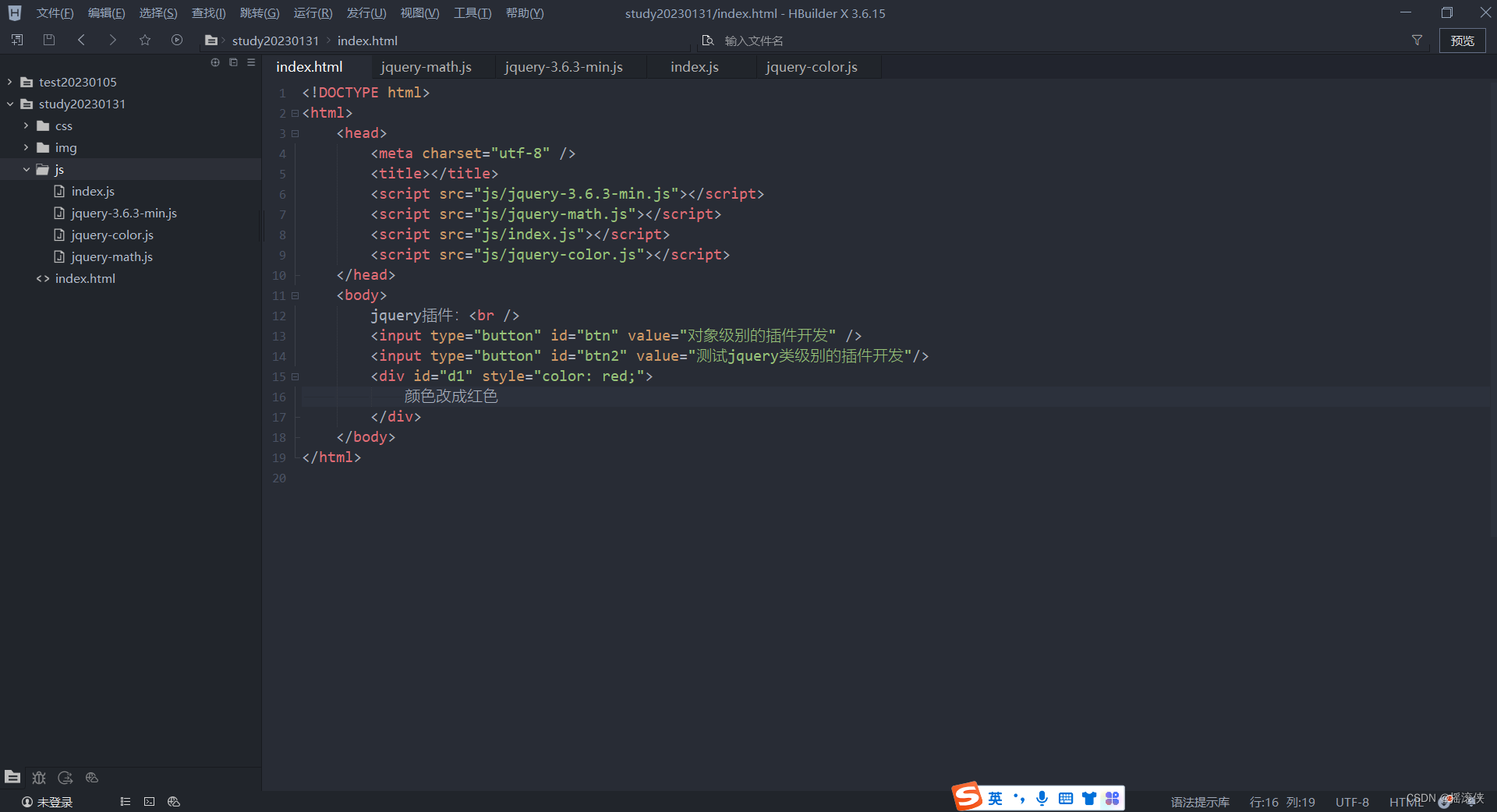The height and width of the screenshot is (812, 1497).
Task: Fold the html tag on line 2
Action: point(296,113)
